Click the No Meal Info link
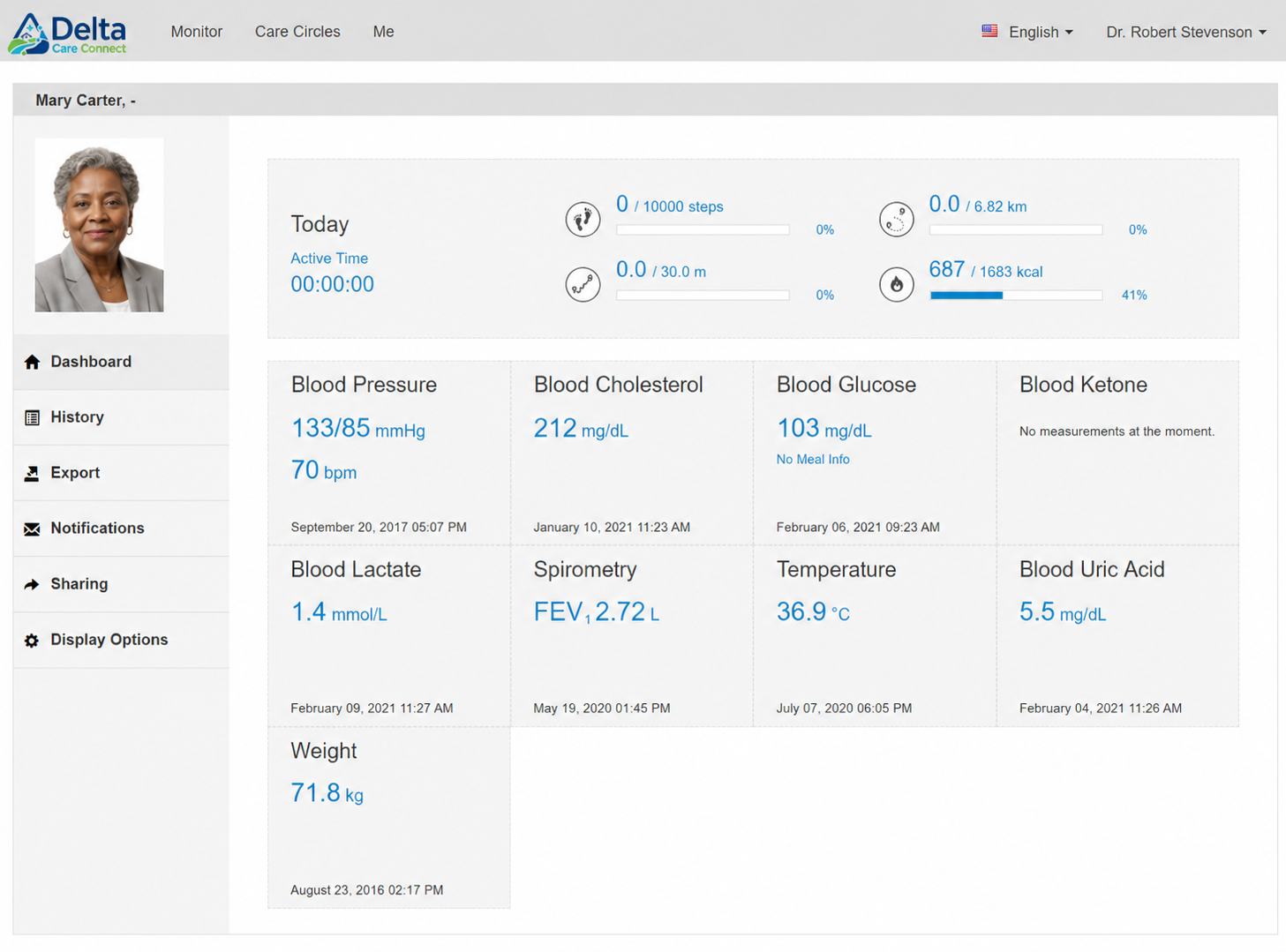 813,459
